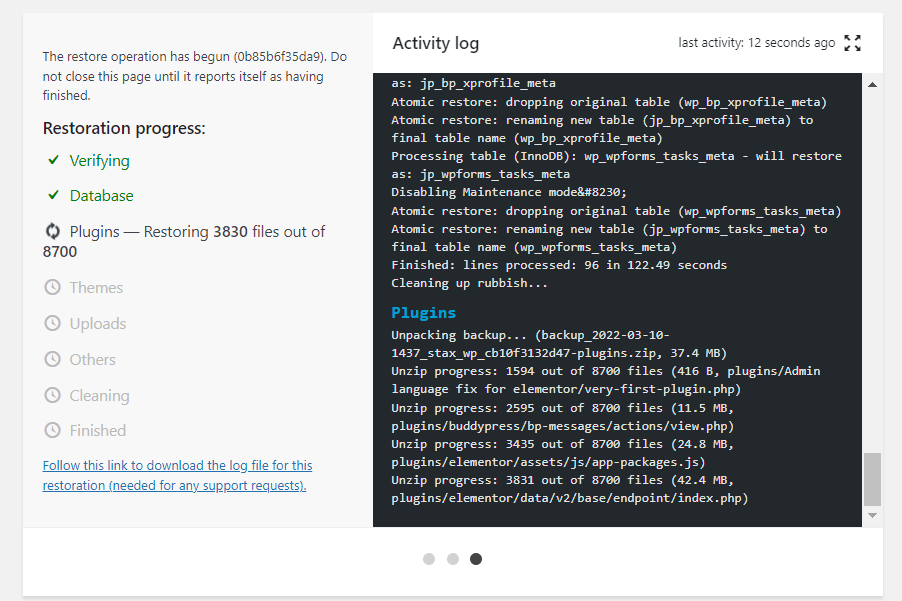Click the Finished step label
The image size is (902, 601).
tap(98, 430)
